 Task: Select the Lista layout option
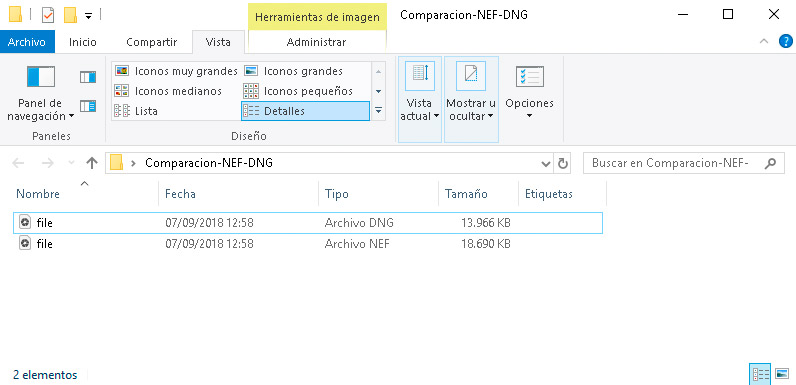coord(136,111)
